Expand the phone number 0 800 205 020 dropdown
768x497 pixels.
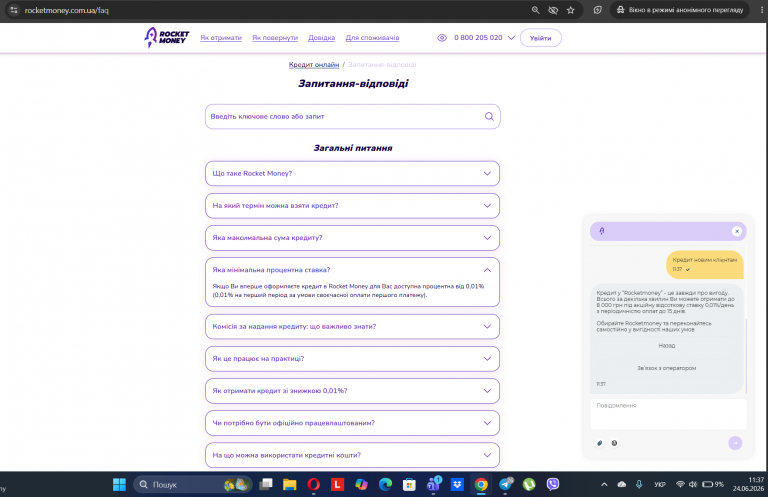[511, 38]
